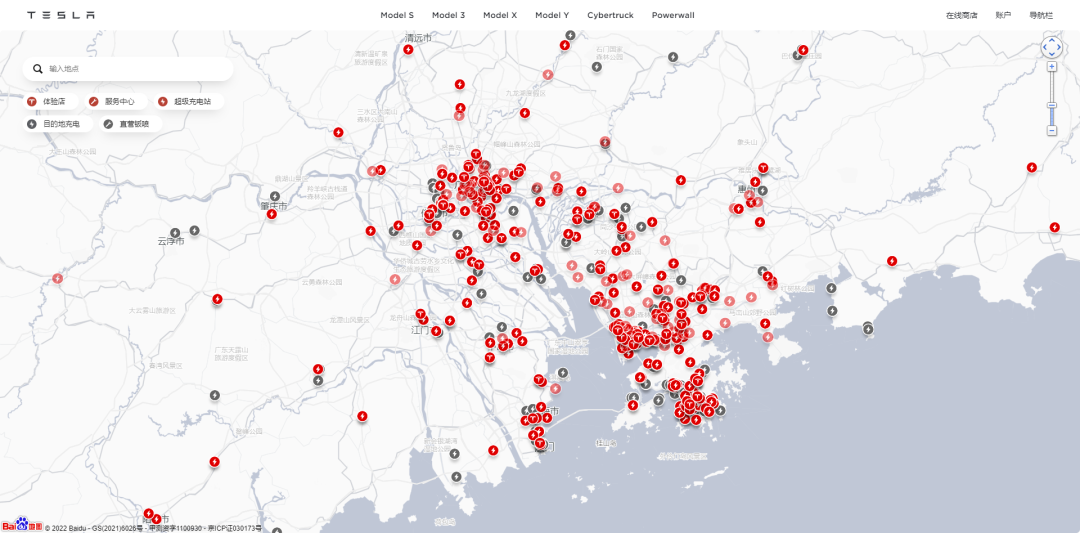This screenshot has width=1080, height=533.
Task: Zoom out using the minus button
Action: (x=1052, y=131)
